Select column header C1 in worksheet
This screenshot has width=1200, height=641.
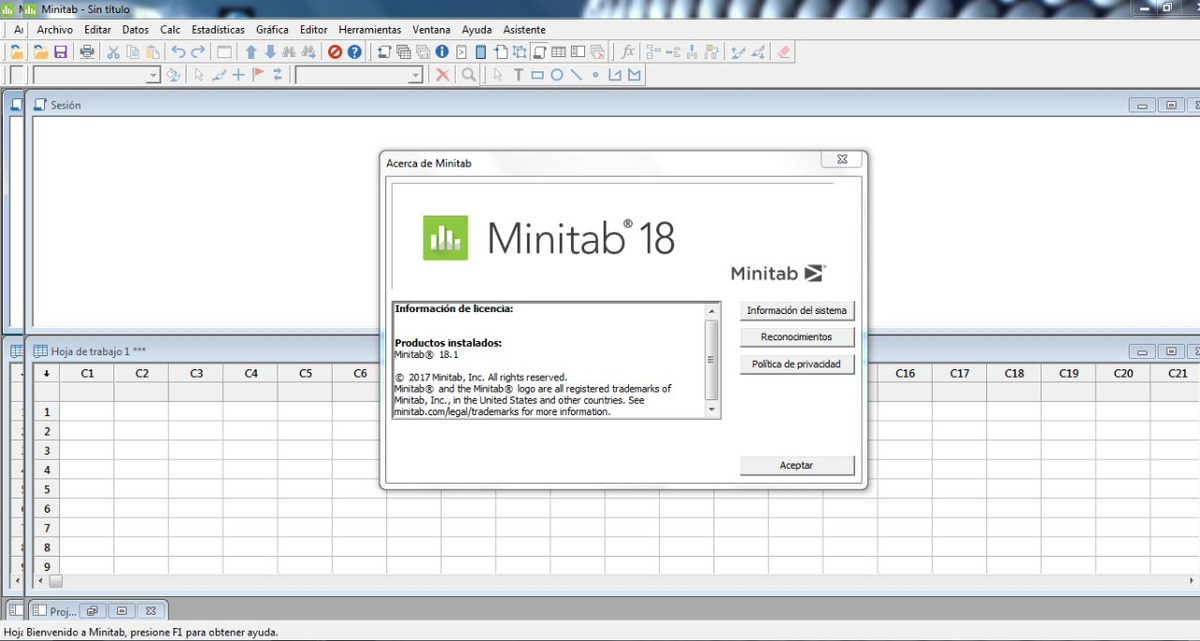(x=88, y=373)
